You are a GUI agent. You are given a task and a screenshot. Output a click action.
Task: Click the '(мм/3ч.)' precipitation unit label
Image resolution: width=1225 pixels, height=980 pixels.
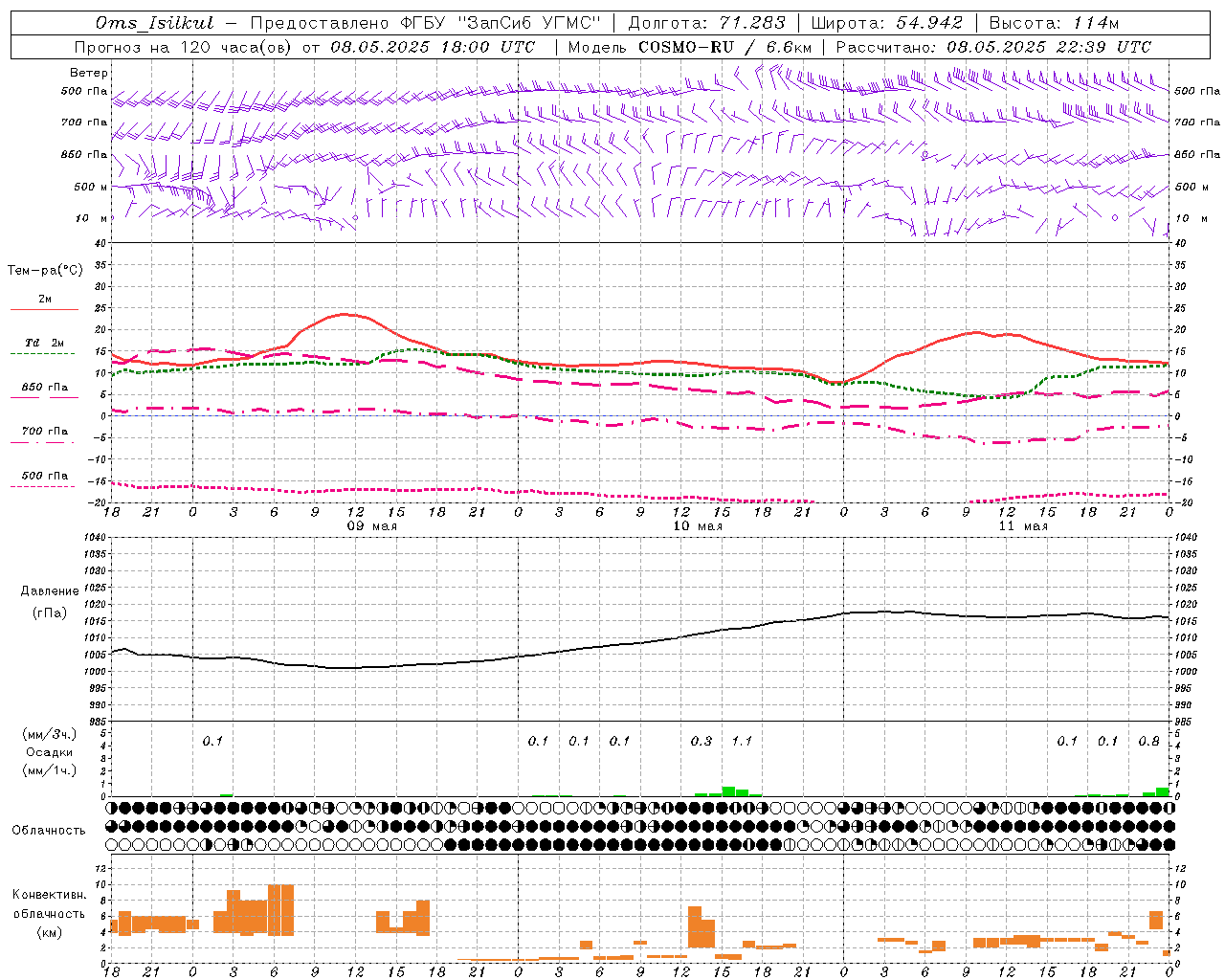click(x=50, y=734)
